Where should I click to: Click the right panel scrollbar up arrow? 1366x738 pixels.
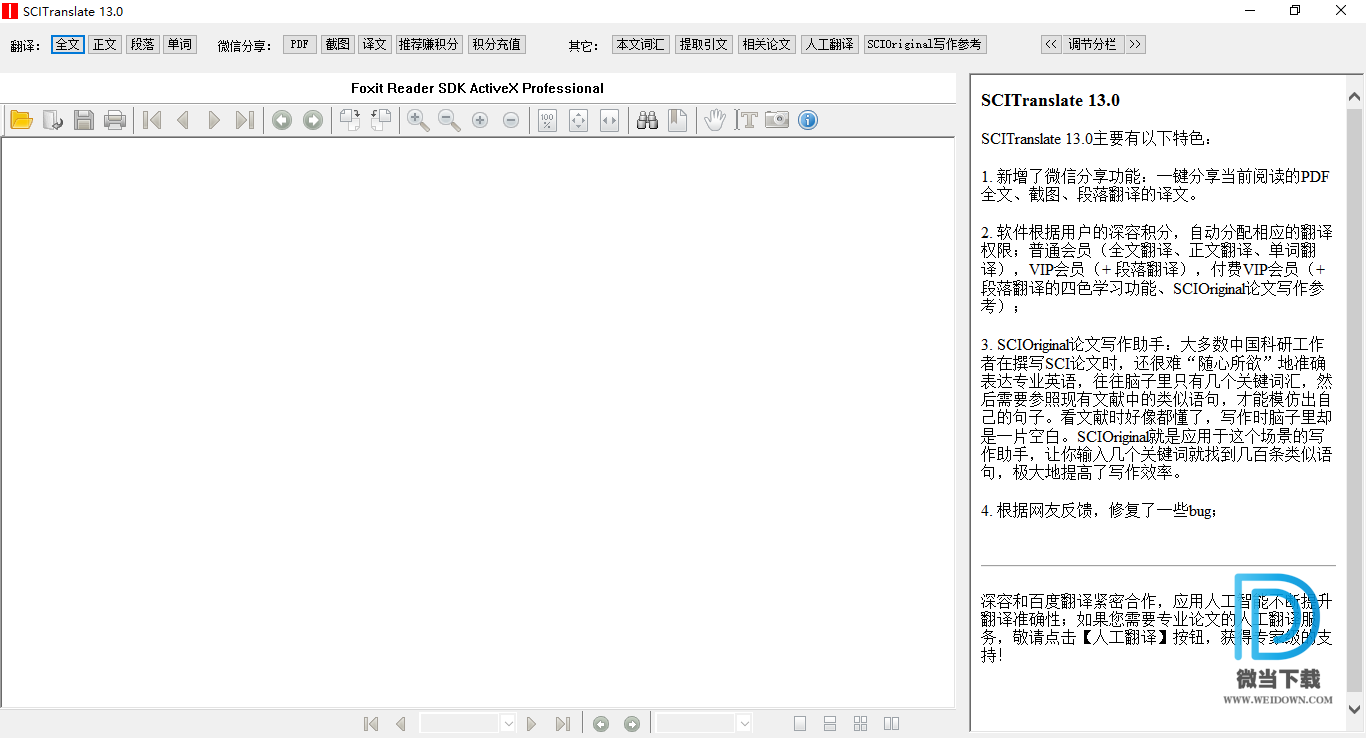tap(1355, 98)
